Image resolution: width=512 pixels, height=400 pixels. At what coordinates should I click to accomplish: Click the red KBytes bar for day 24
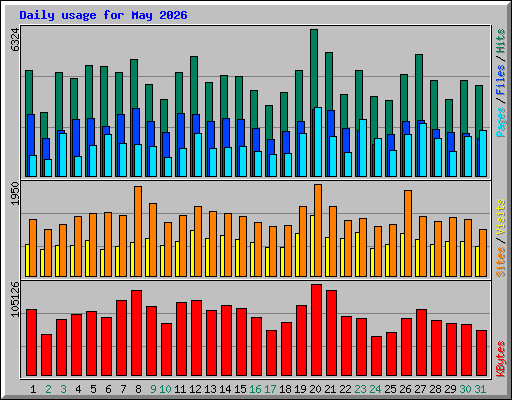coord(376,356)
